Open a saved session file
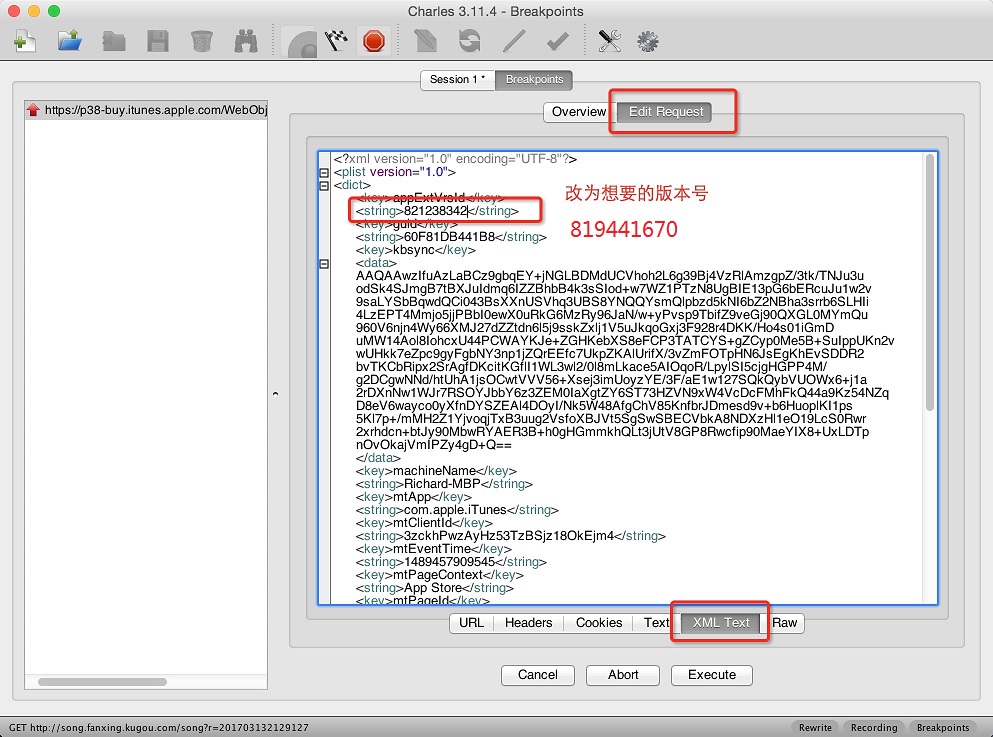993x737 pixels. [70, 42]
